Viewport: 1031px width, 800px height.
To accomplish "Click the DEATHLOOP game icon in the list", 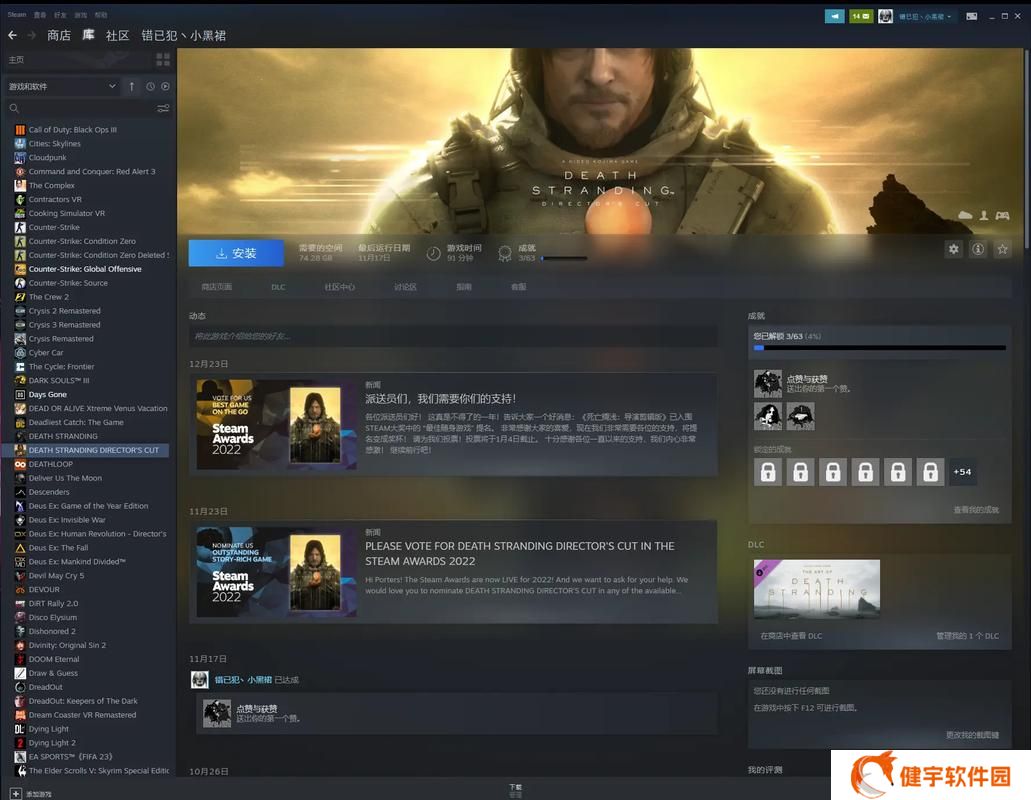I will click(x=20, y=464).
